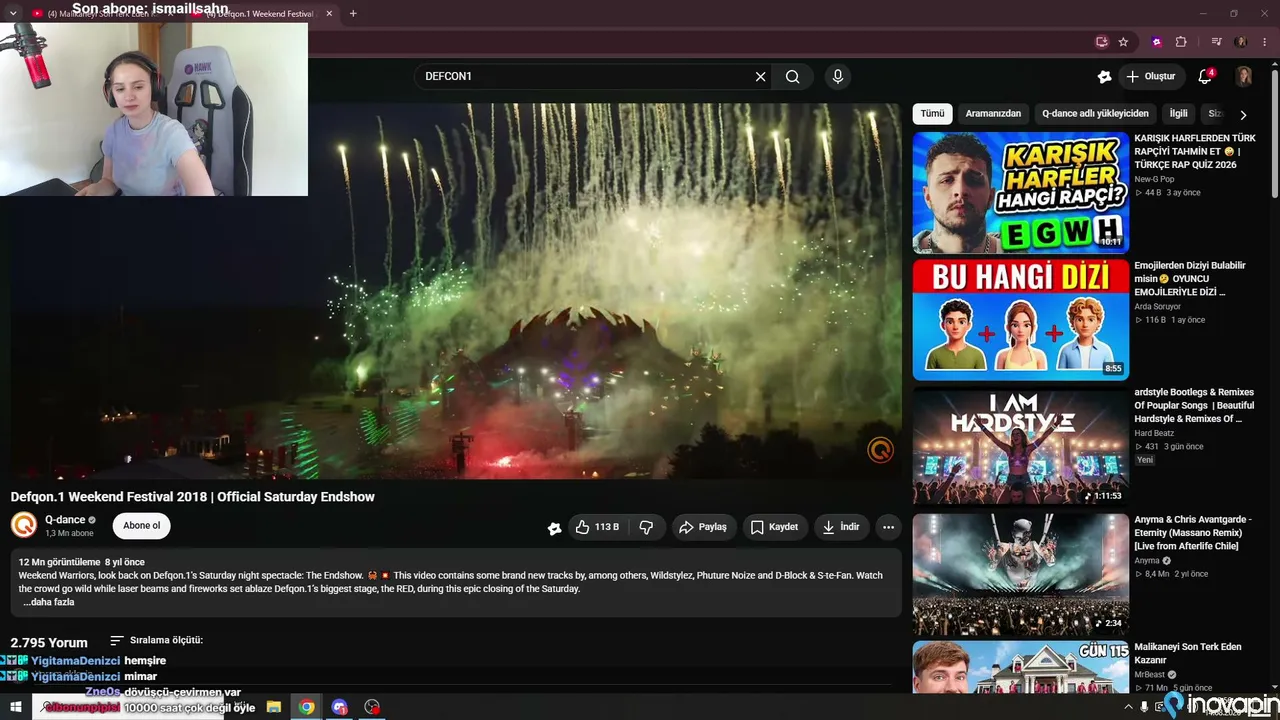Open the Sıralama ölçütü sort dropdown
Image resolution: width=1280 pixels, height=720 pixels.
point(157,640)
